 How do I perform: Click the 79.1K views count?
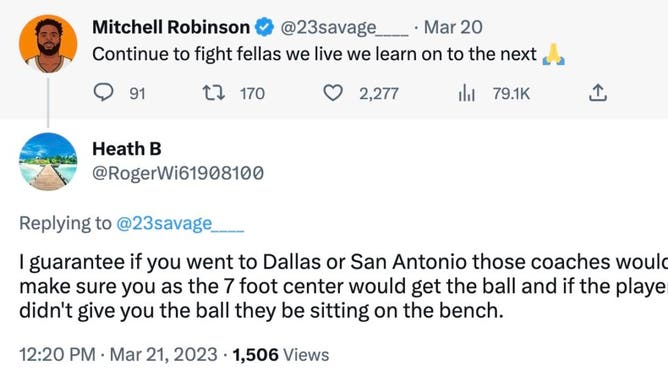click(x=511, y=94)
